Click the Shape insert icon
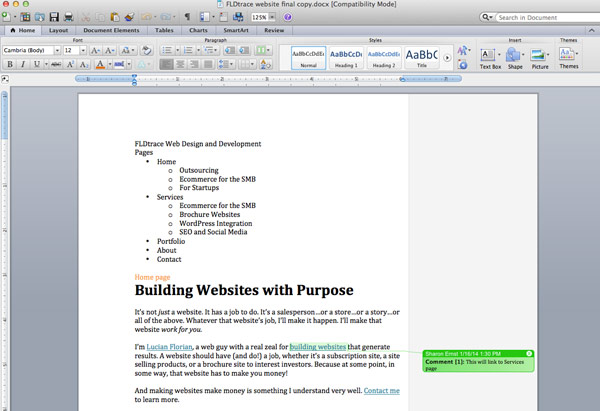The image size is (600, 411). click(513, 55)
